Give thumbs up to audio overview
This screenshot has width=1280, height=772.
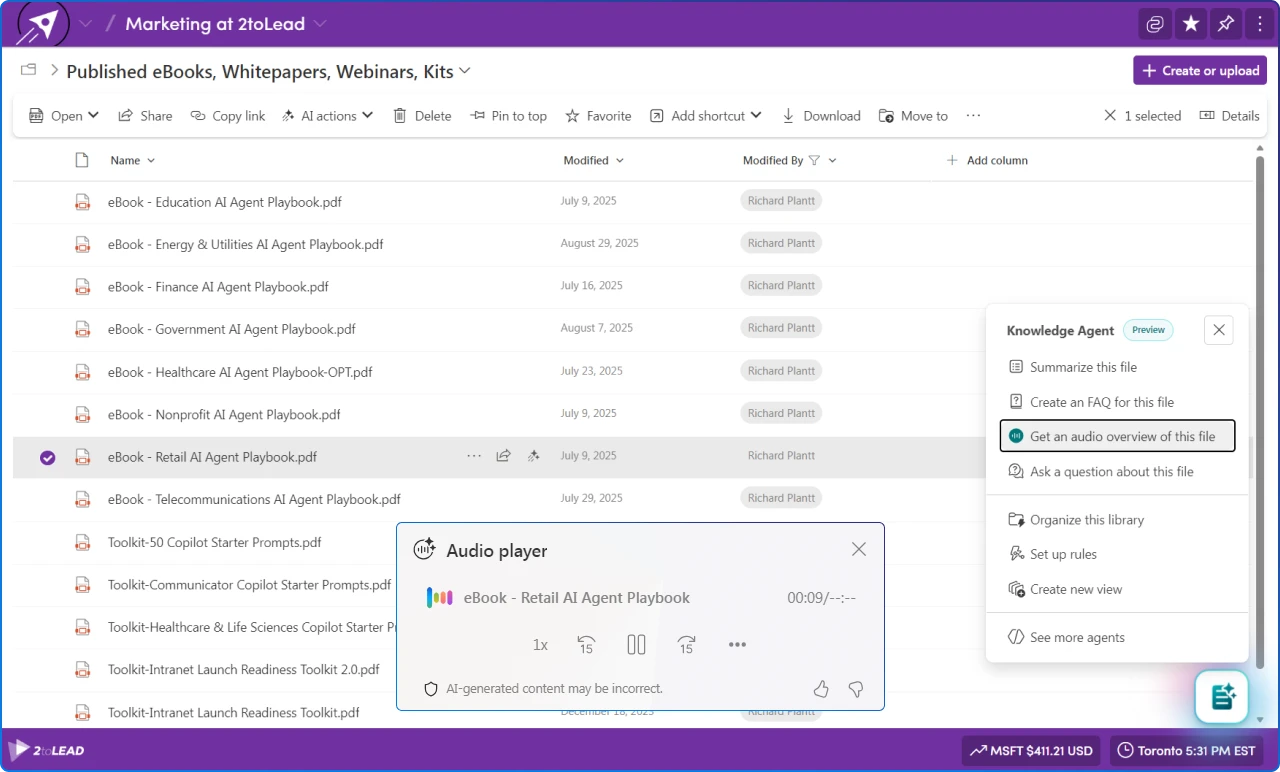click(821, 689)
